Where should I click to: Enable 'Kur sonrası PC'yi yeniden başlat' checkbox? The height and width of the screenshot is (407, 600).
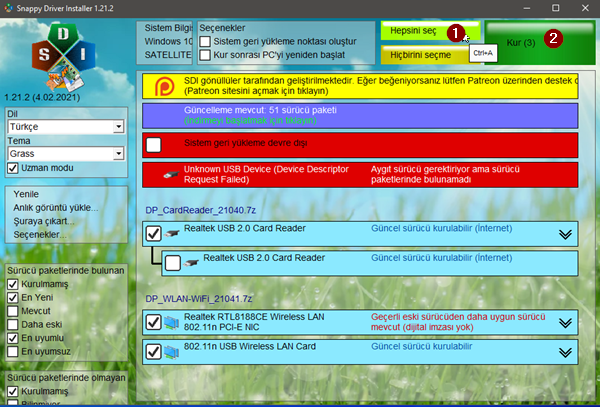pyautogui.click(x=205, y=55)
